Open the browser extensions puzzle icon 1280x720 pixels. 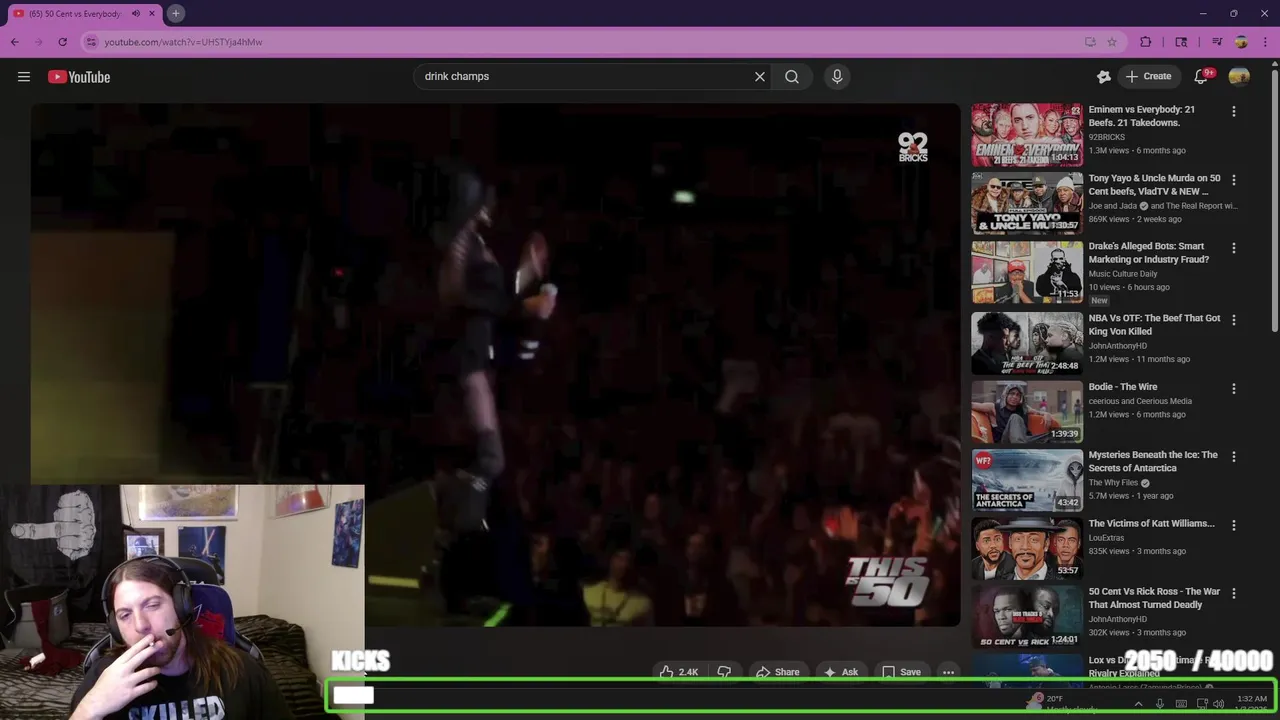[x=1146, y=42]
